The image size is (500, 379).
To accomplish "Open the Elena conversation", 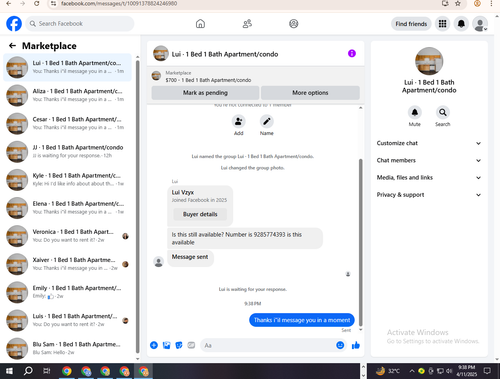I will [x=67, y=208].
